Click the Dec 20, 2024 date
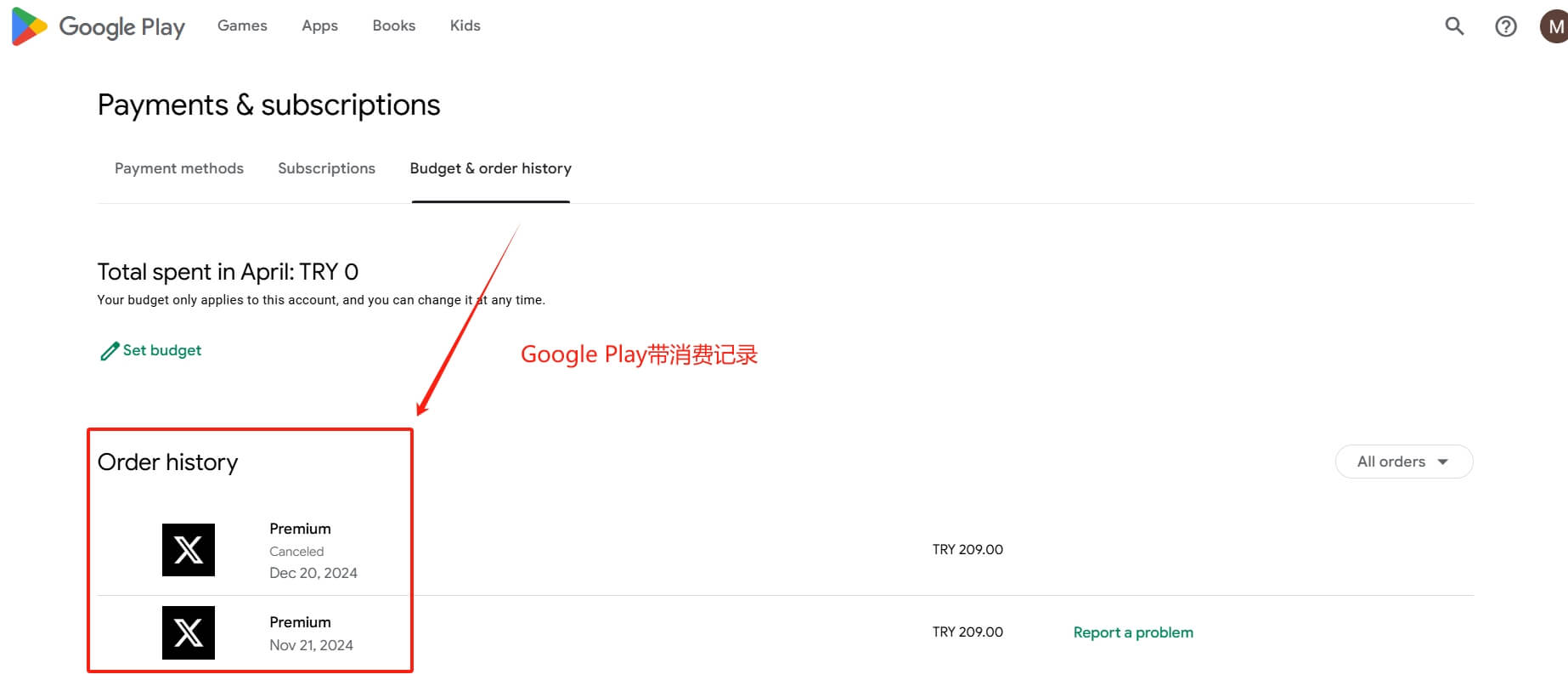This screenshot has width=1568, height=697. pos(313,573)
